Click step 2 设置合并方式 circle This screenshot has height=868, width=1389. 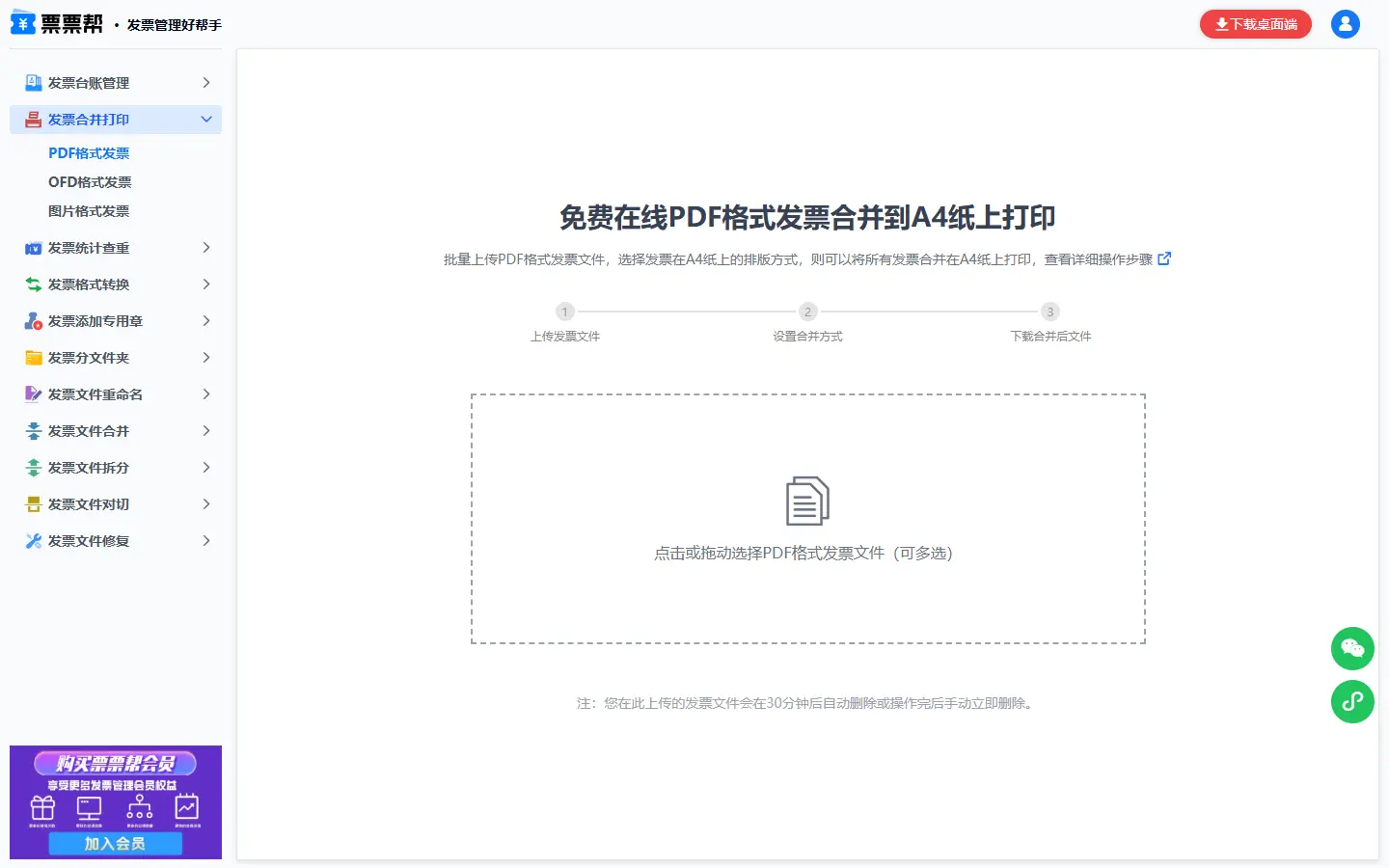pos(808,312)
